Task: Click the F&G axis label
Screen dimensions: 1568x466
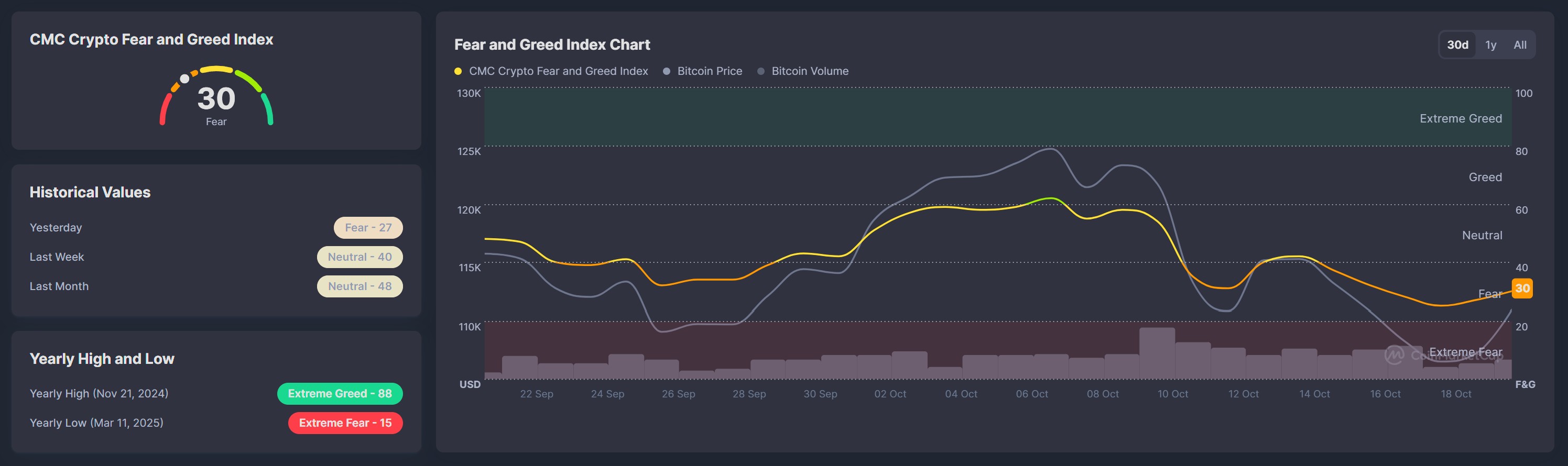Action: tap(1525, 384)
